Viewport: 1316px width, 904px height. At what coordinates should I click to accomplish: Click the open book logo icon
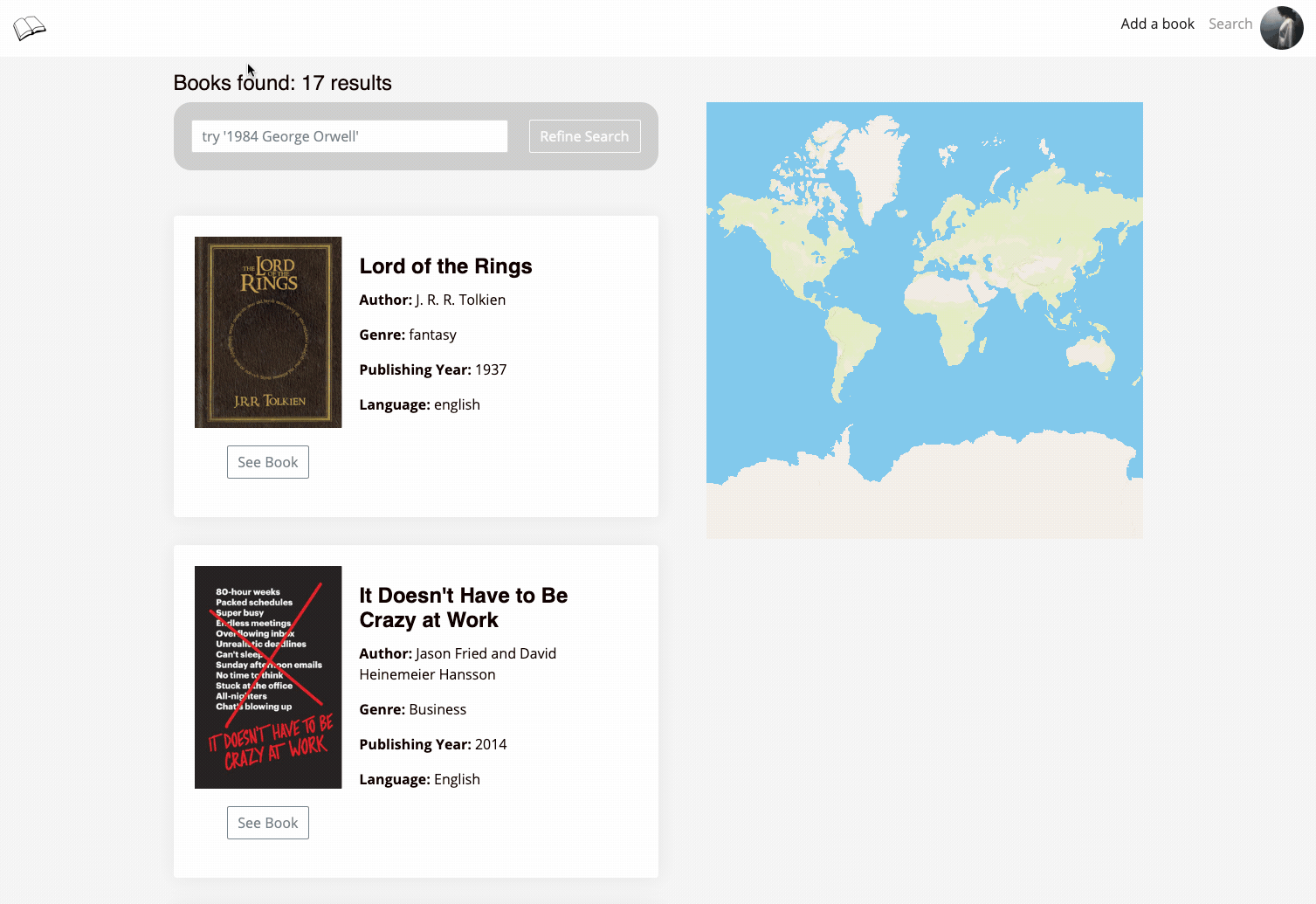(x=29, y=27)
